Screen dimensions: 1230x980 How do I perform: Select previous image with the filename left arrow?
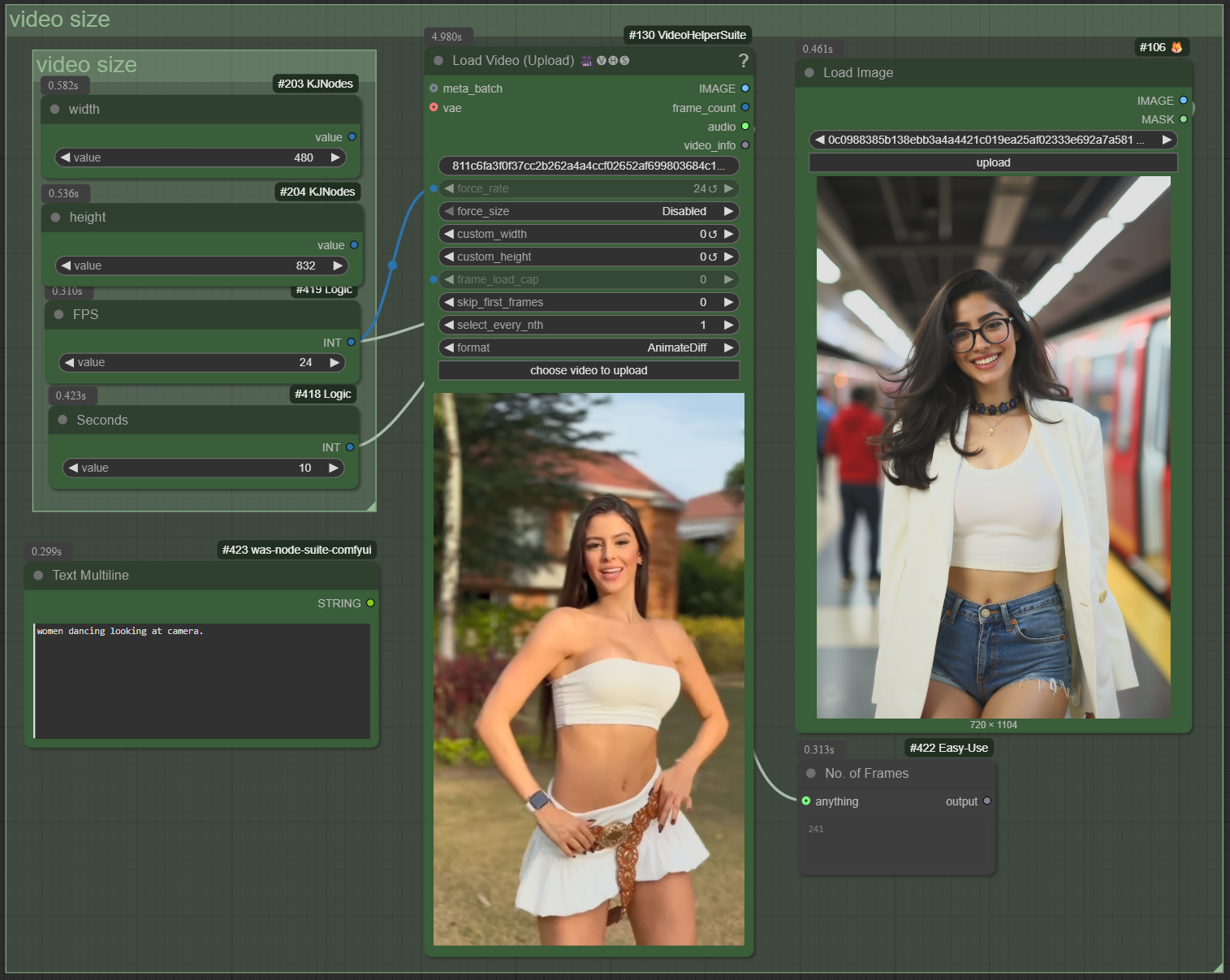[x=819, y=140]
